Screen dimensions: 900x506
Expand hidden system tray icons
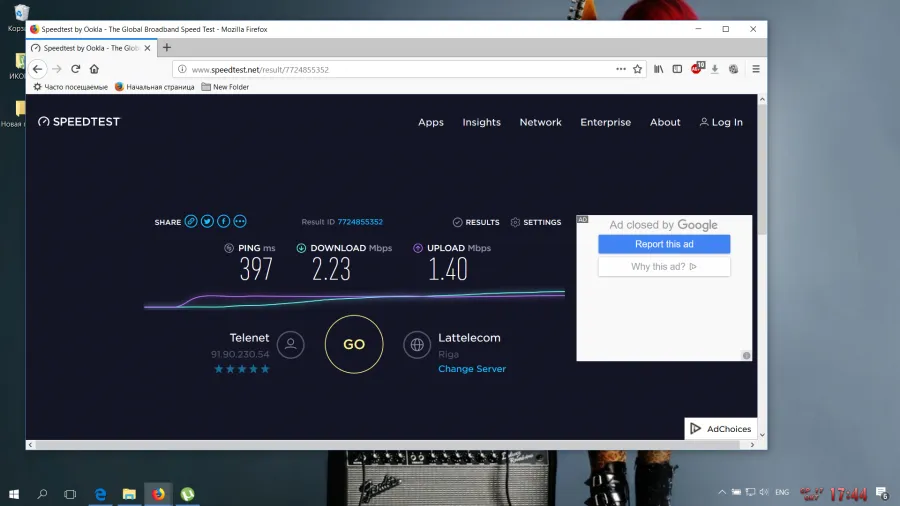tap(722, 492)
